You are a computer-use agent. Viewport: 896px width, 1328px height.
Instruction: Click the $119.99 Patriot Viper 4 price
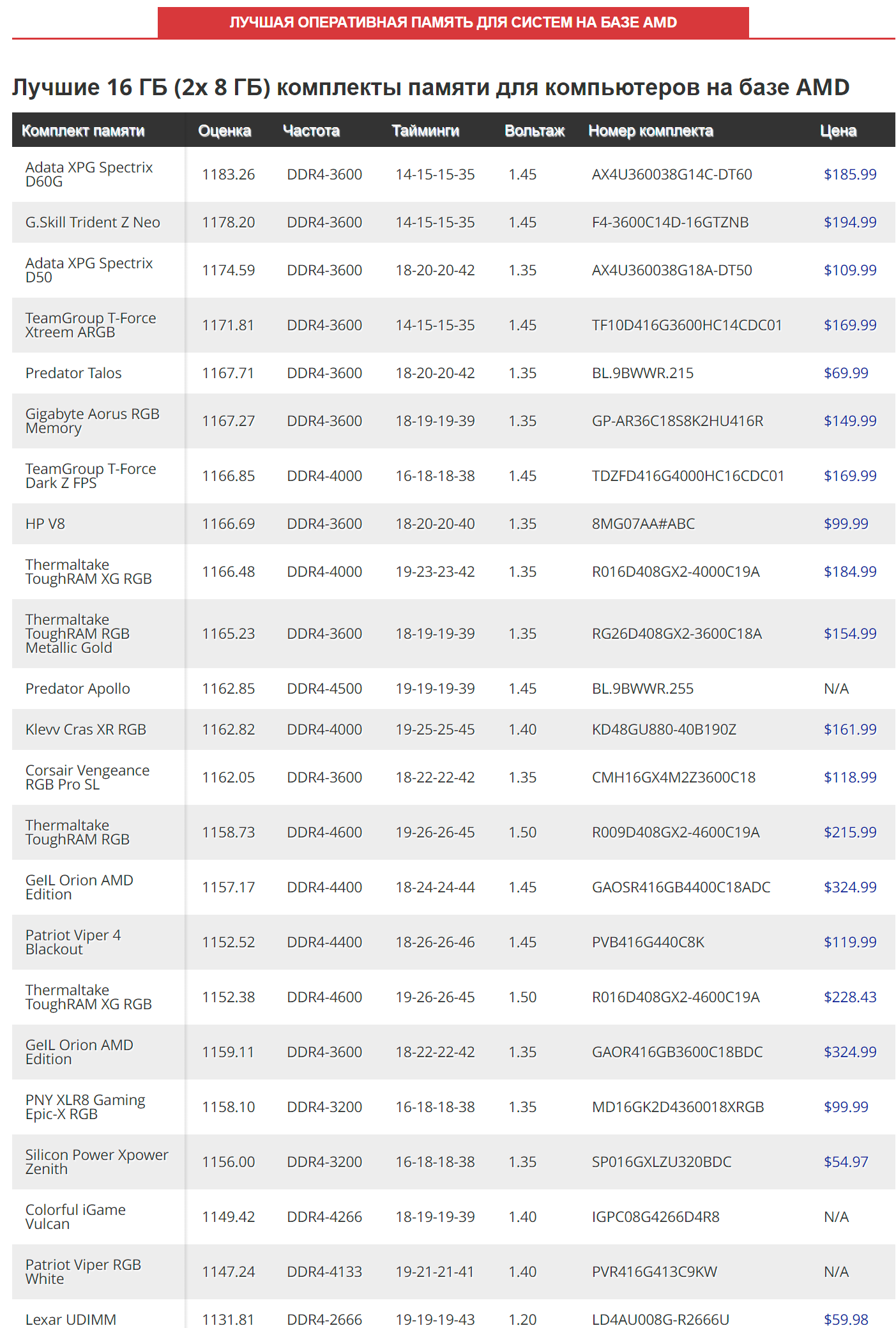coord(849,942)
